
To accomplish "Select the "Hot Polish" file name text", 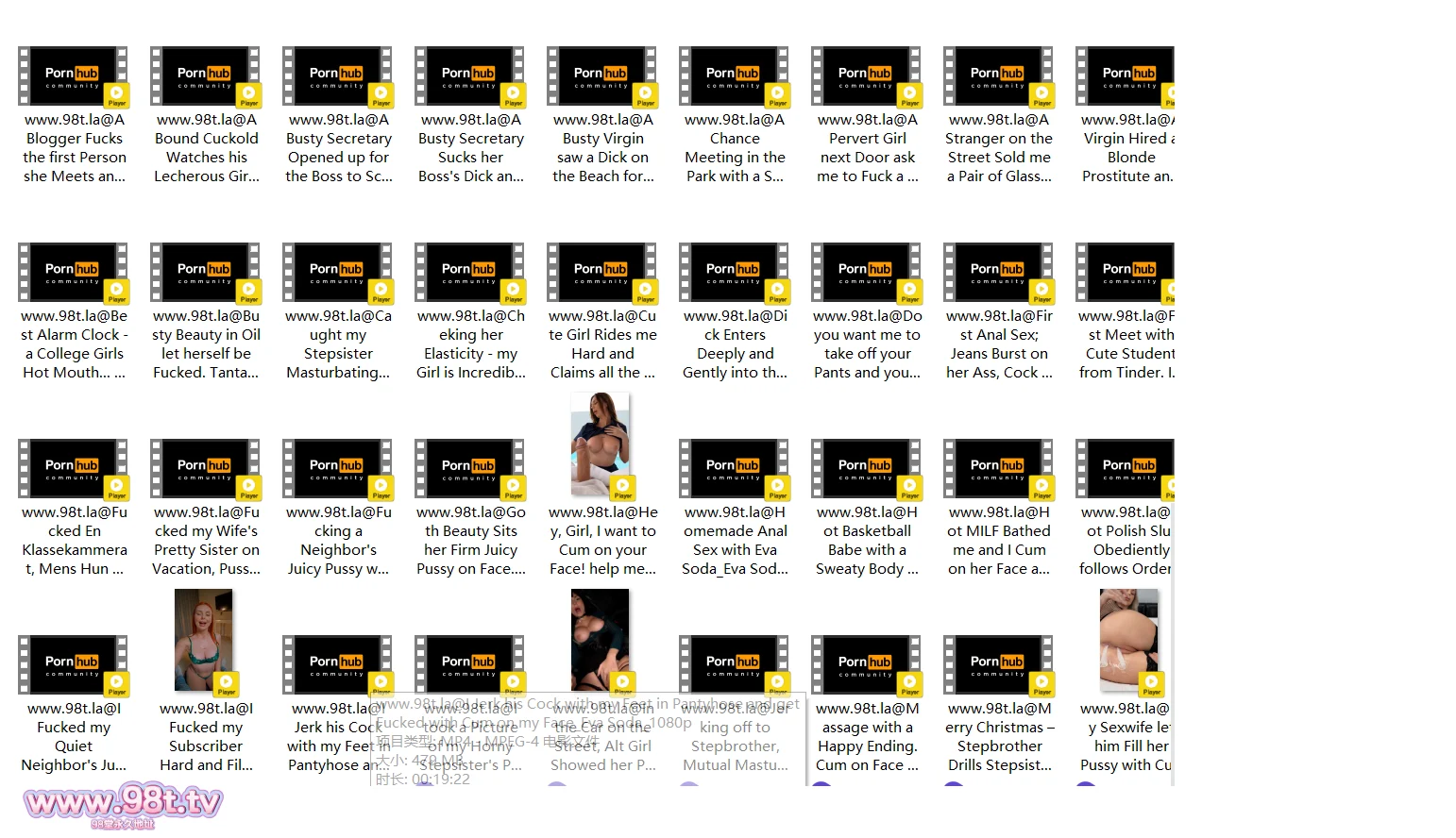I will pyautogui.click(x=1126, y=541).
